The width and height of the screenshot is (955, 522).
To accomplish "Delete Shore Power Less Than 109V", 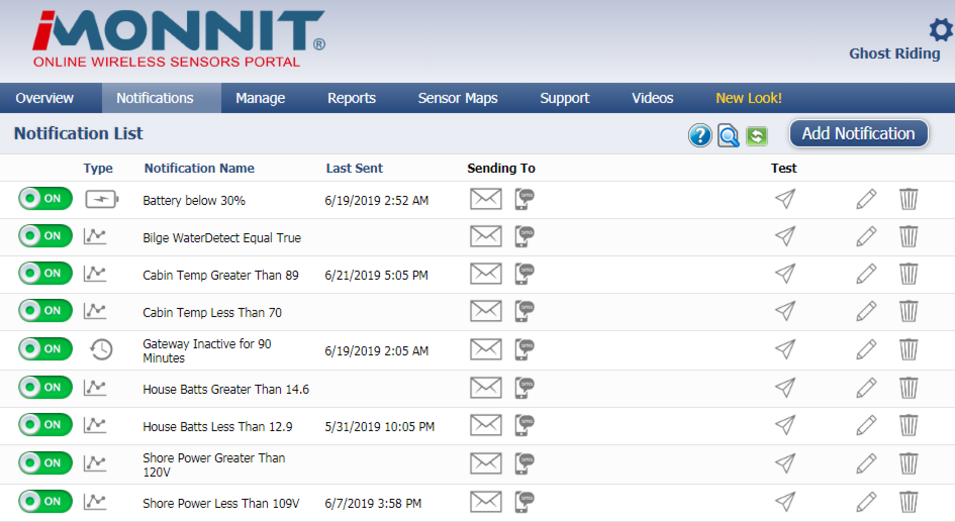I will tap(908, 501).
